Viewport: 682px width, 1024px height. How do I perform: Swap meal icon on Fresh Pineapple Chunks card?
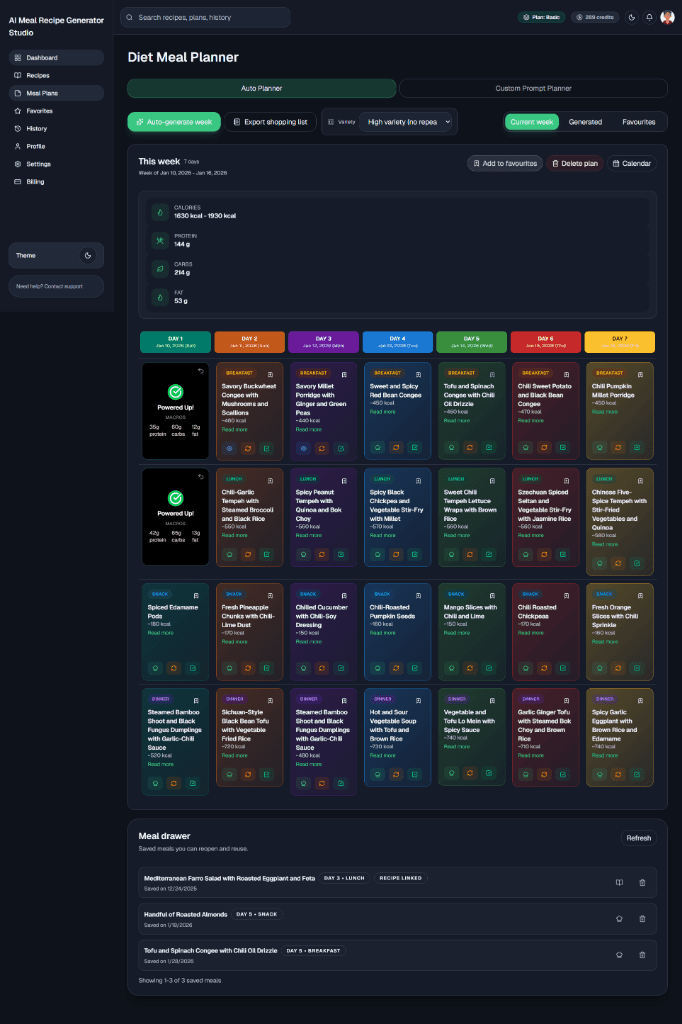click(x=248, y=668)
